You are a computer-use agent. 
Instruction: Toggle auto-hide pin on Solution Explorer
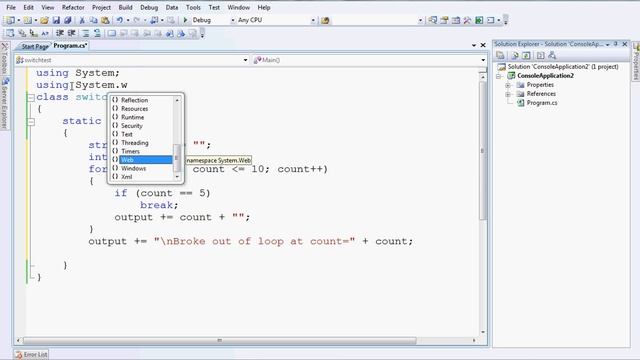[616, 44]
